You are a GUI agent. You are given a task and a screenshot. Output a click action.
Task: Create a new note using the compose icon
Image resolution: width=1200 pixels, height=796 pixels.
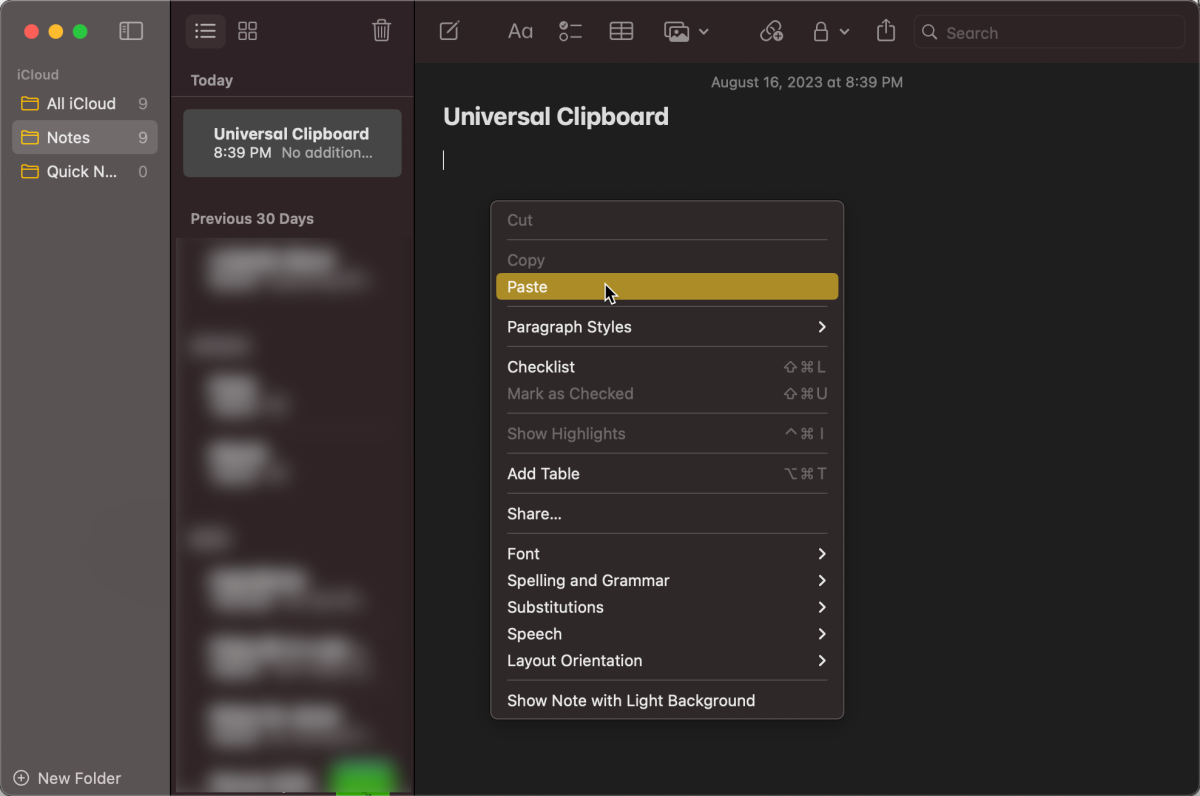448,31
